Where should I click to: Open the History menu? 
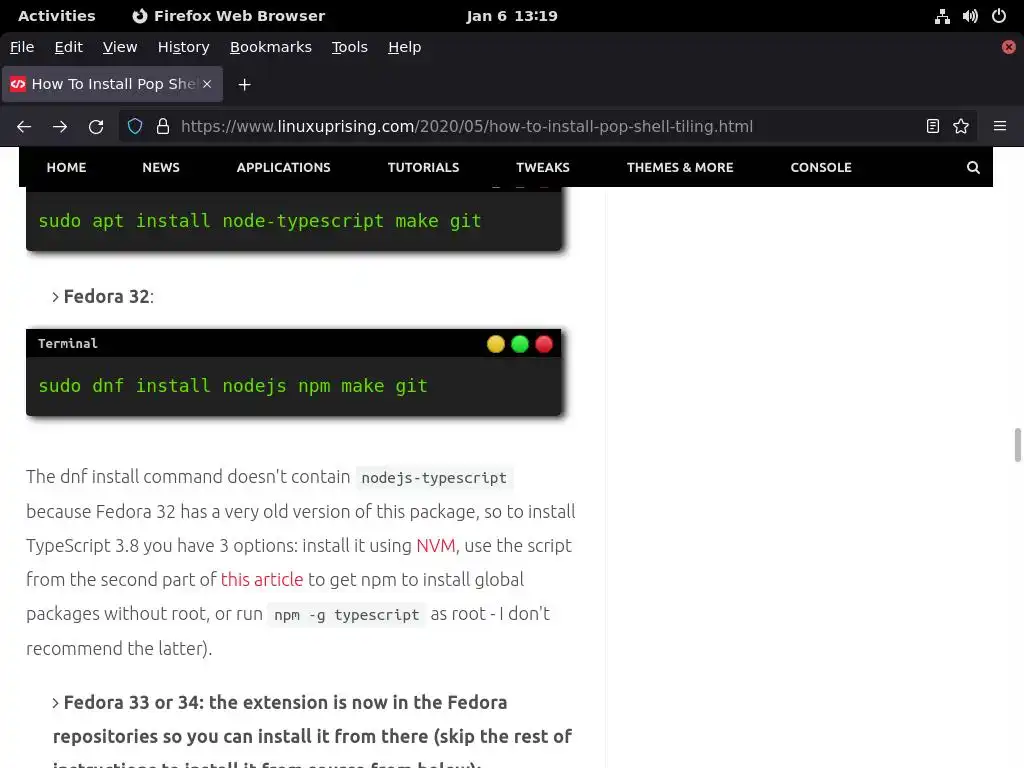[x=184, y=47]
